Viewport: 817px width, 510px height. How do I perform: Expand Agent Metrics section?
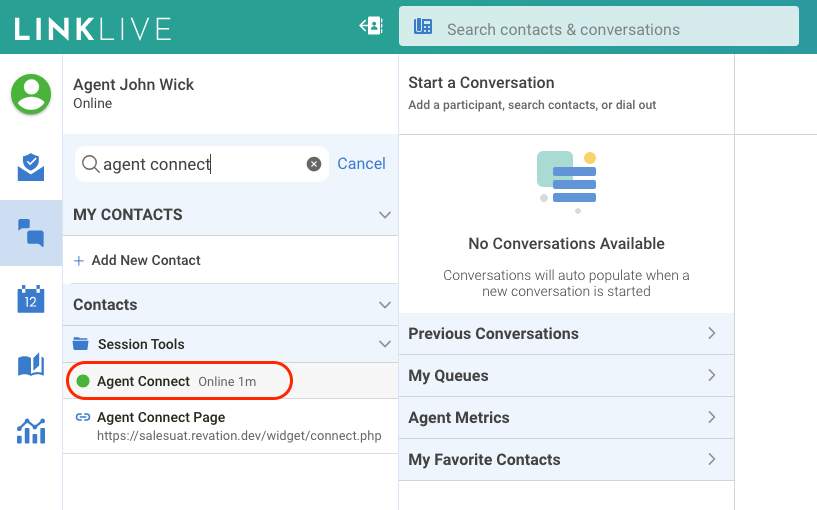(x=711, y=418)
